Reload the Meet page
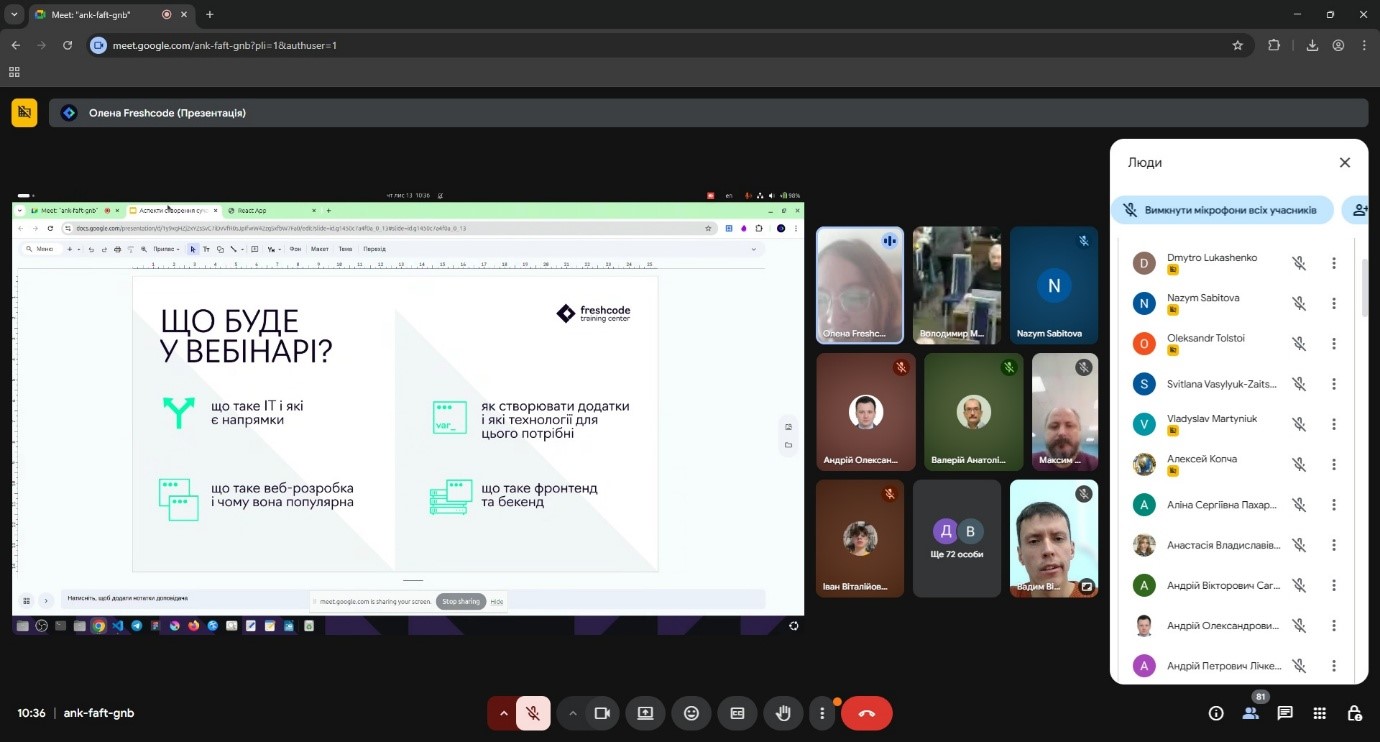The image size is (1380, 742). (68, 45)
